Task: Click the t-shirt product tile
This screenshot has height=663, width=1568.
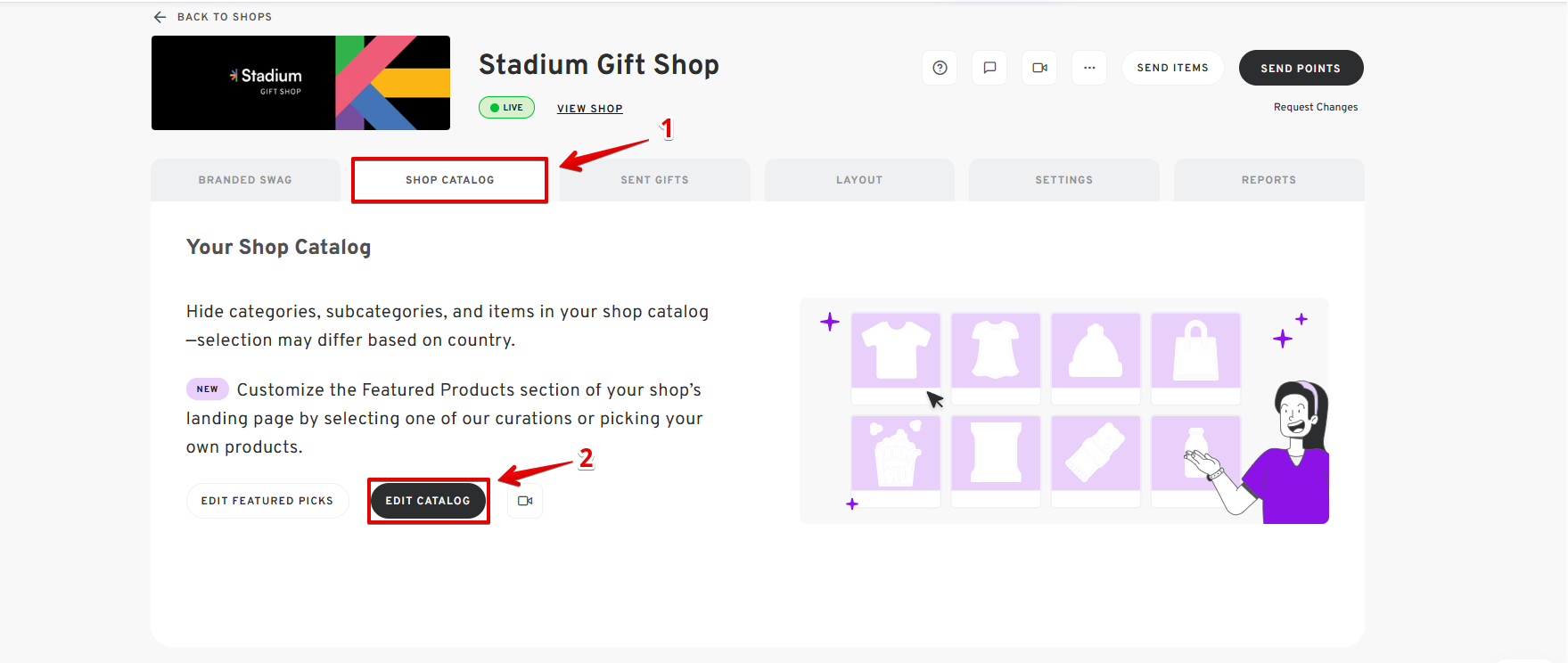Action: [895, 350]
